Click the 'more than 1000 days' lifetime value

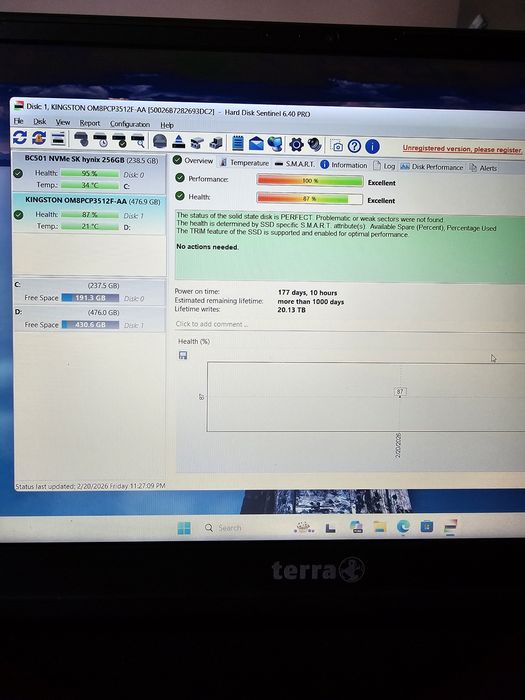(311, 301)
